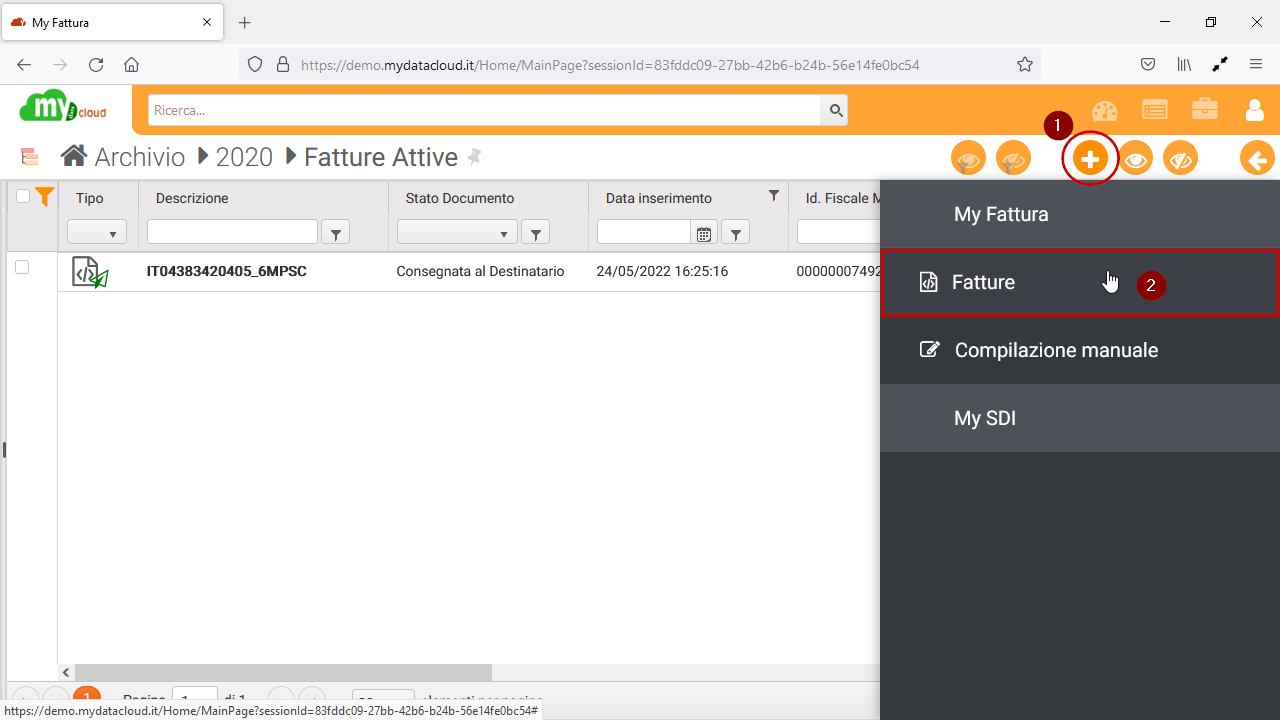
Task: Open the IT04383420405_6MPSC document
Action: click(x=226, y=271)
